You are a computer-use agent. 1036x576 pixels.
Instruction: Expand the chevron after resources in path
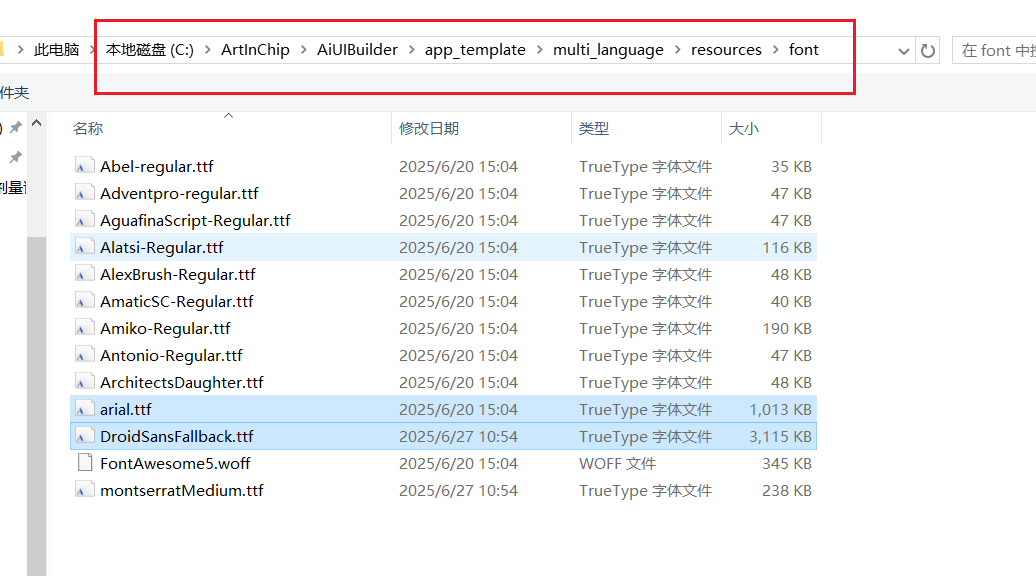[775, 50]
